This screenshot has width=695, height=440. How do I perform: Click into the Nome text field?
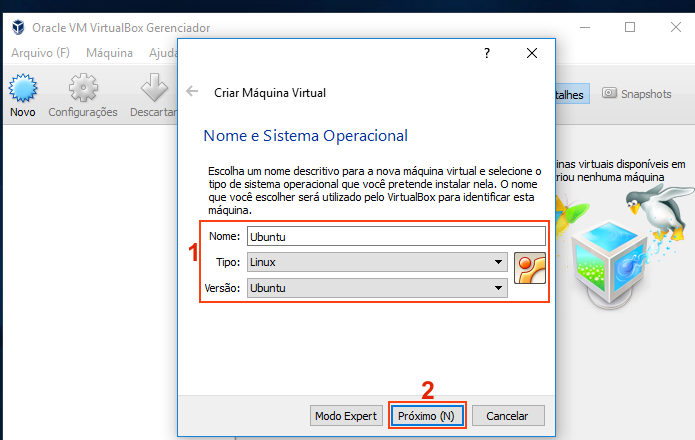(x=396, y=236)
